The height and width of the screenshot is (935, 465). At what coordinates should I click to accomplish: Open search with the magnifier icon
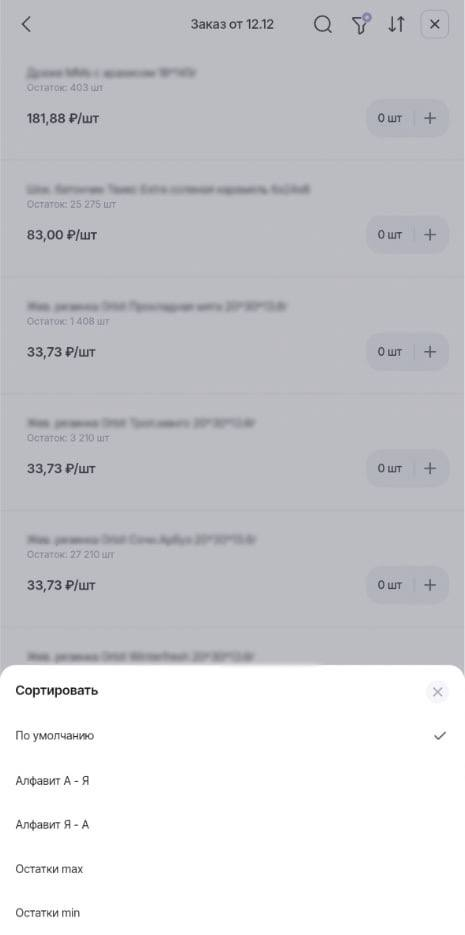(x=323, y=24)
